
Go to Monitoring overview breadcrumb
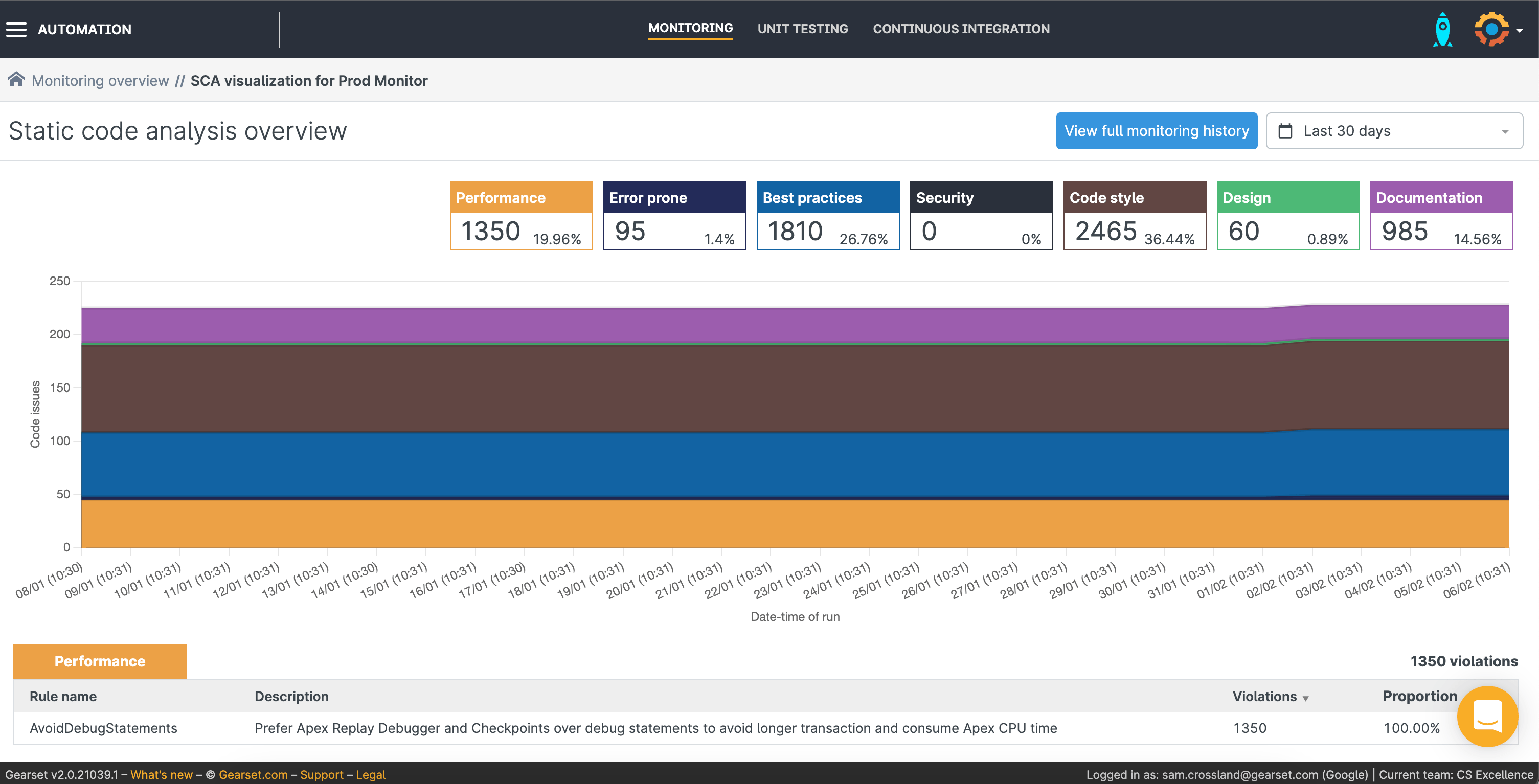[x=100, y=81]
